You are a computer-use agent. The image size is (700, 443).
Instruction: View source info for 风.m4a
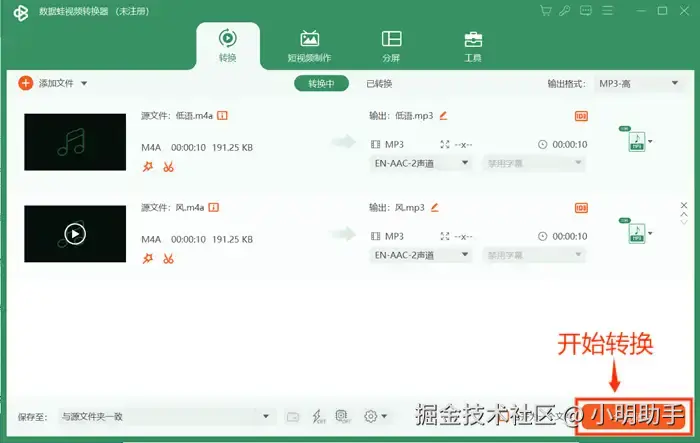pyautogui.click(x=213, y=208)
